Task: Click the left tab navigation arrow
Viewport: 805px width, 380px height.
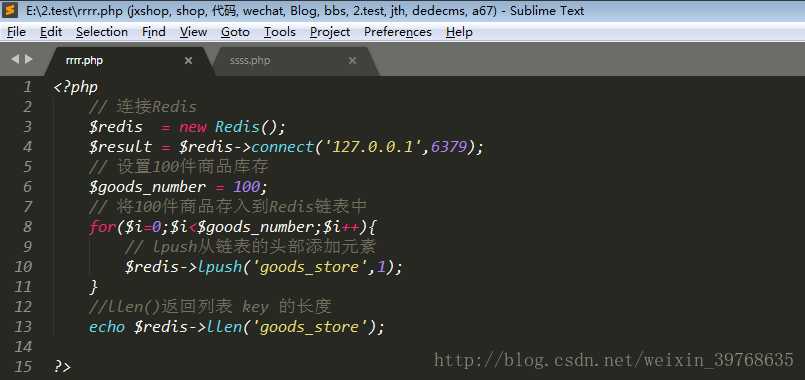Action: tap(14, 60)
